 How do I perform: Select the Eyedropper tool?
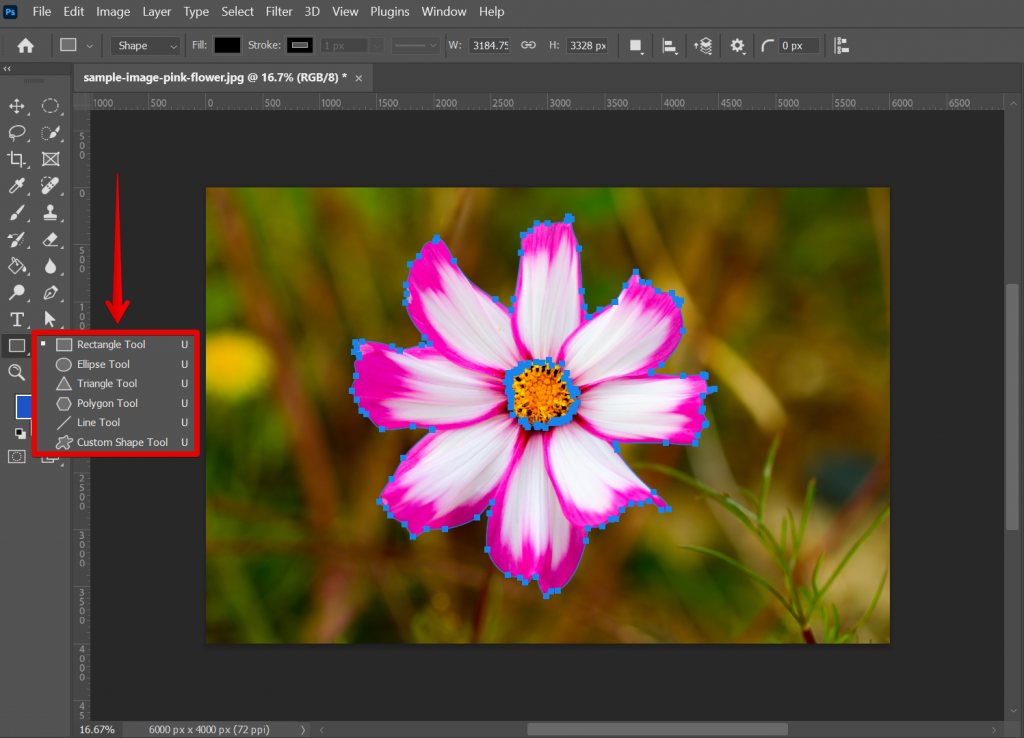[x=16, y=186]
